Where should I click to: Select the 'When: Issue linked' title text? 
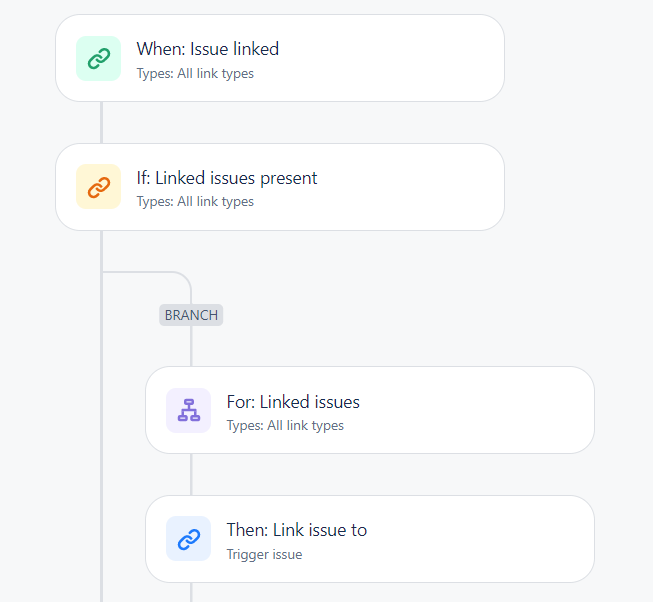point(208,49)
